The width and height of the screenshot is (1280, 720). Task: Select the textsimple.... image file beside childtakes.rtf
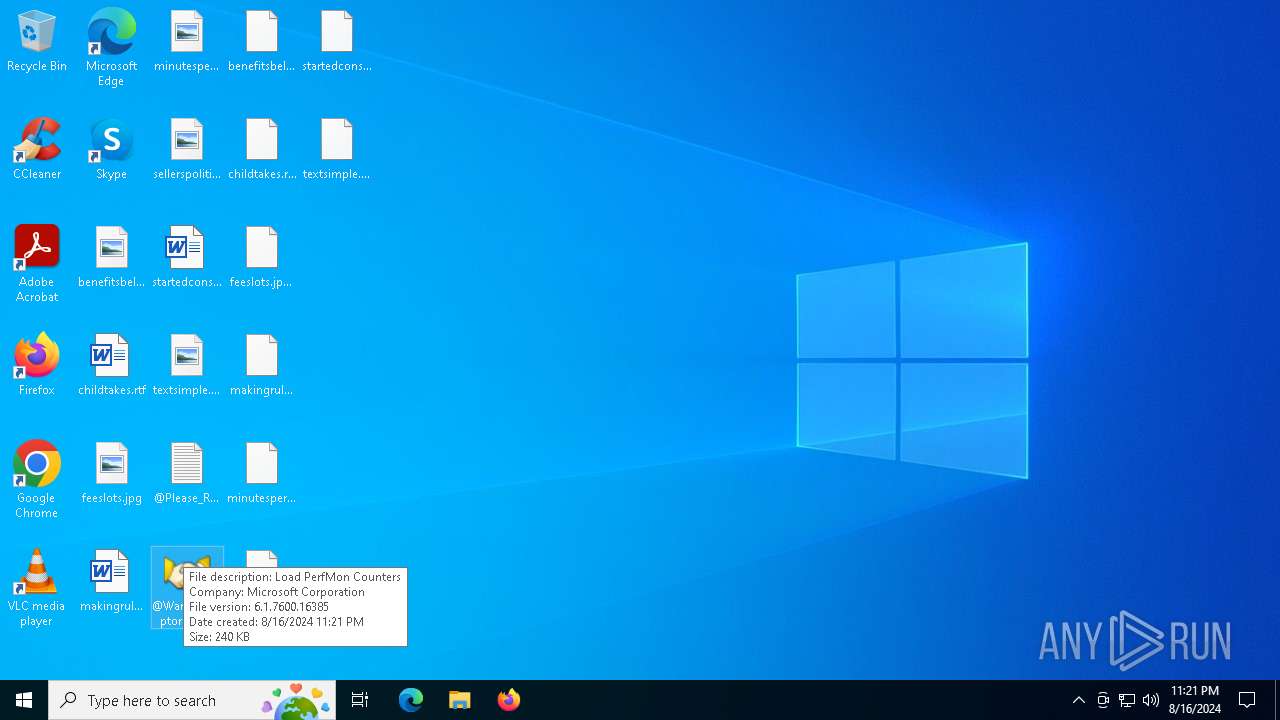tap(187, 366)
